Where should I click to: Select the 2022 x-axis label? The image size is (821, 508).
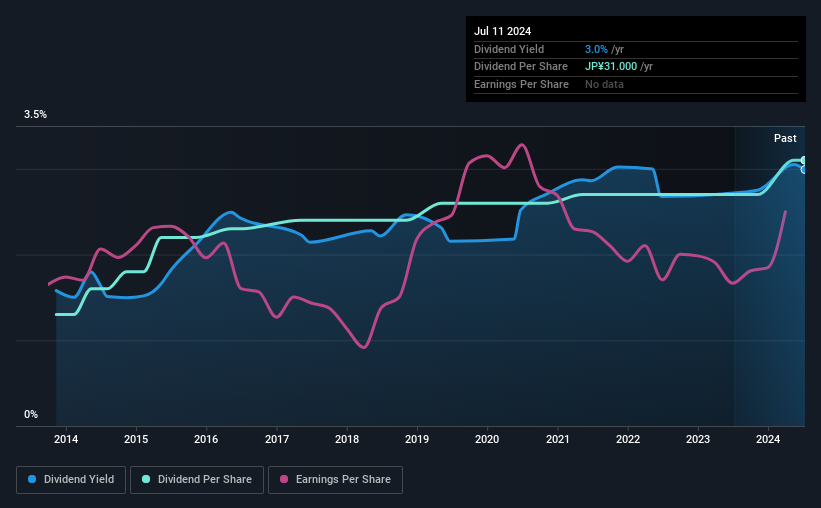(628, 439)
